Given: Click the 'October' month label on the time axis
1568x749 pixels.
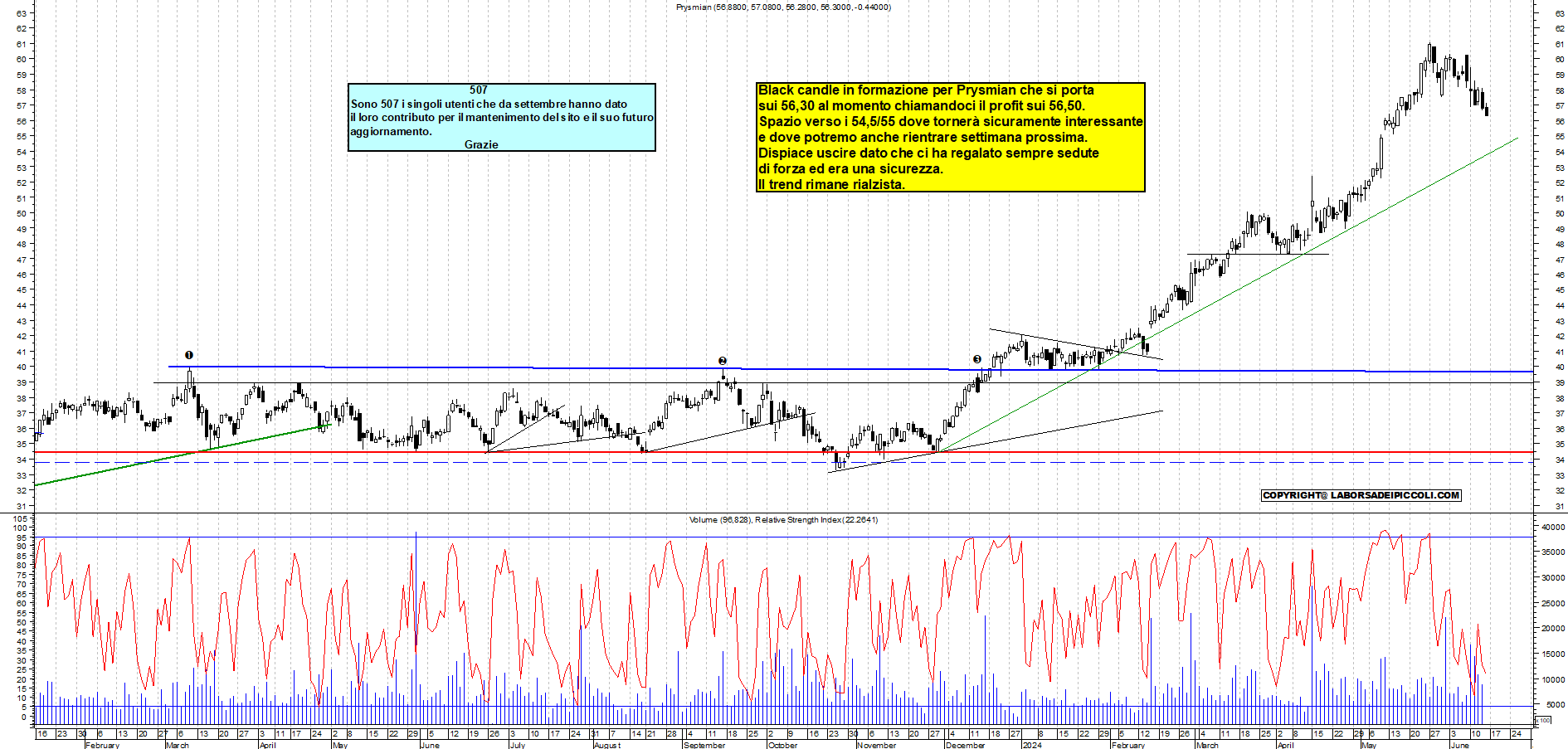Looking at the screenshot, I should (x=783, y=745).
